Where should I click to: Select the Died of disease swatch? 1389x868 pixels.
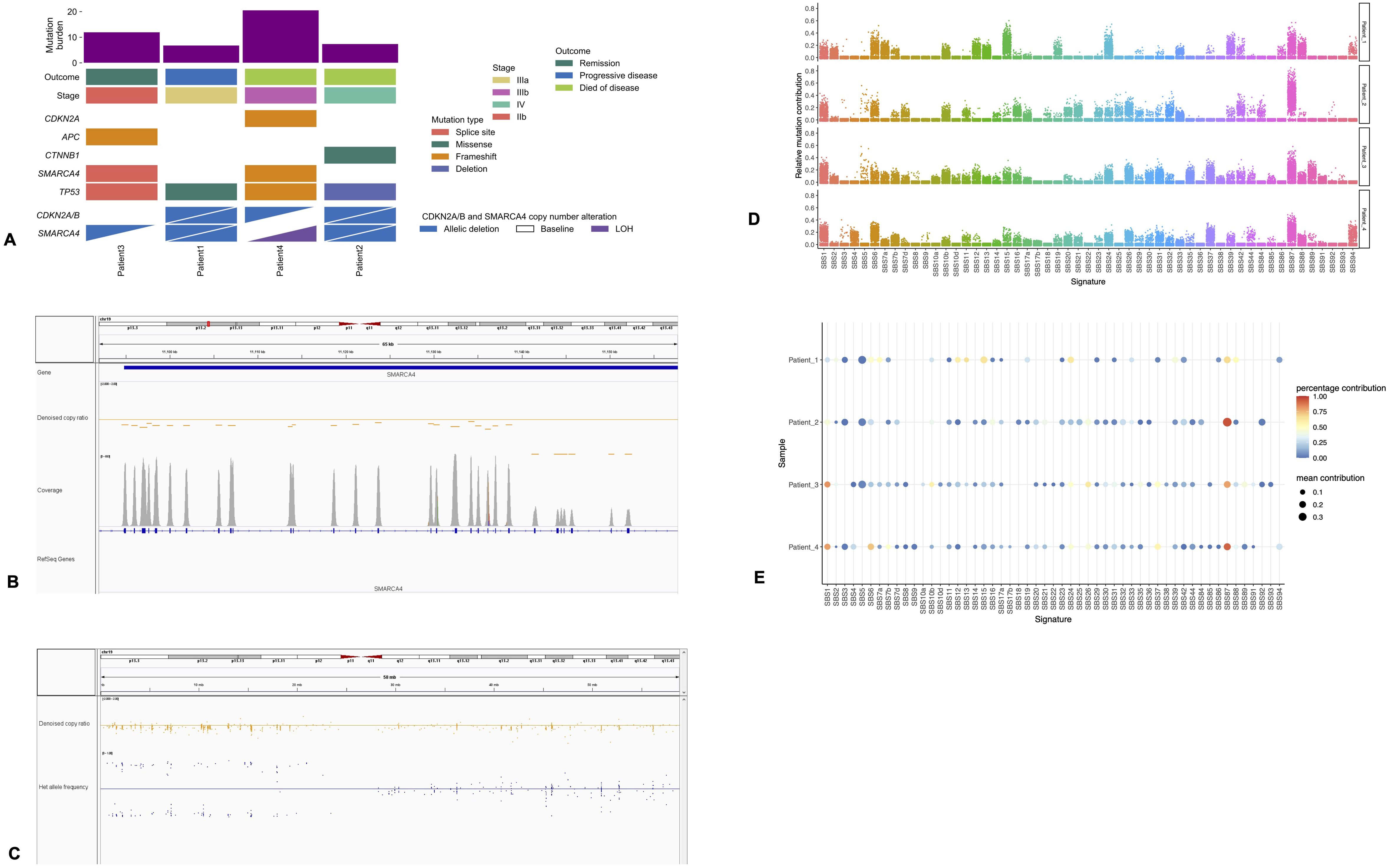(564, 88)
